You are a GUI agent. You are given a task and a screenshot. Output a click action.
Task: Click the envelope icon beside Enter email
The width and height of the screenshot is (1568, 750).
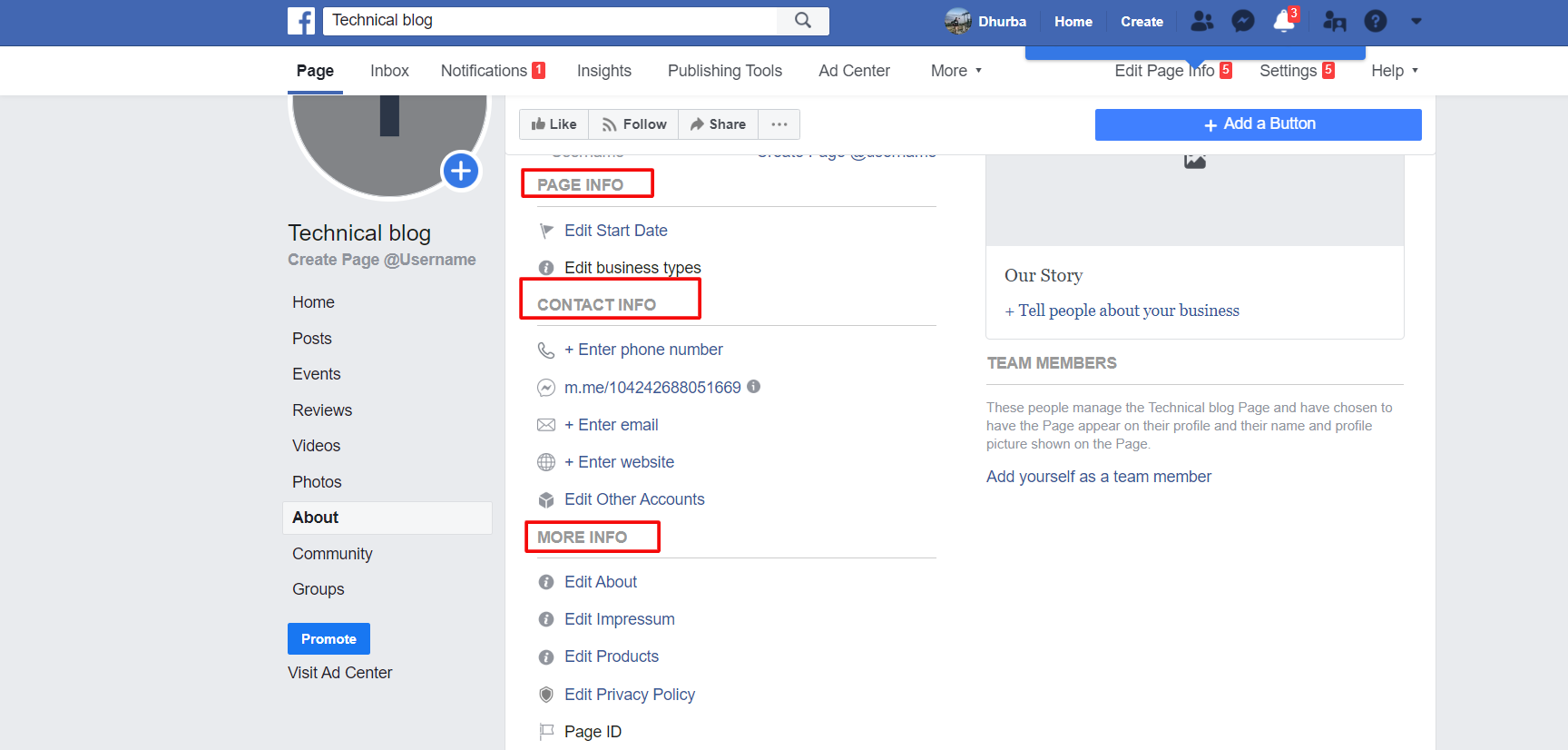coord(546,425)
